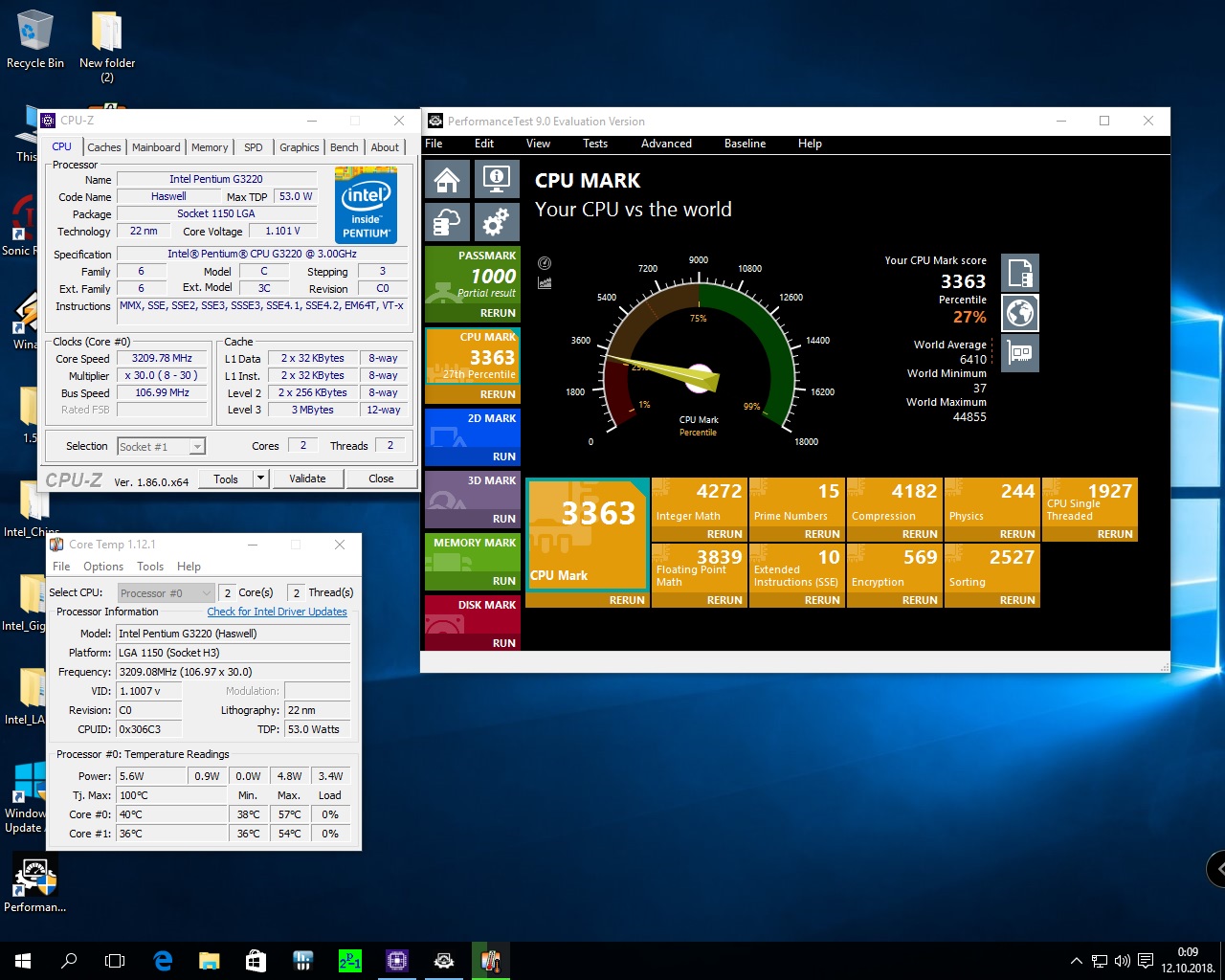Switch to the Memory tab in CPU-Z

[x=210, y=147]
